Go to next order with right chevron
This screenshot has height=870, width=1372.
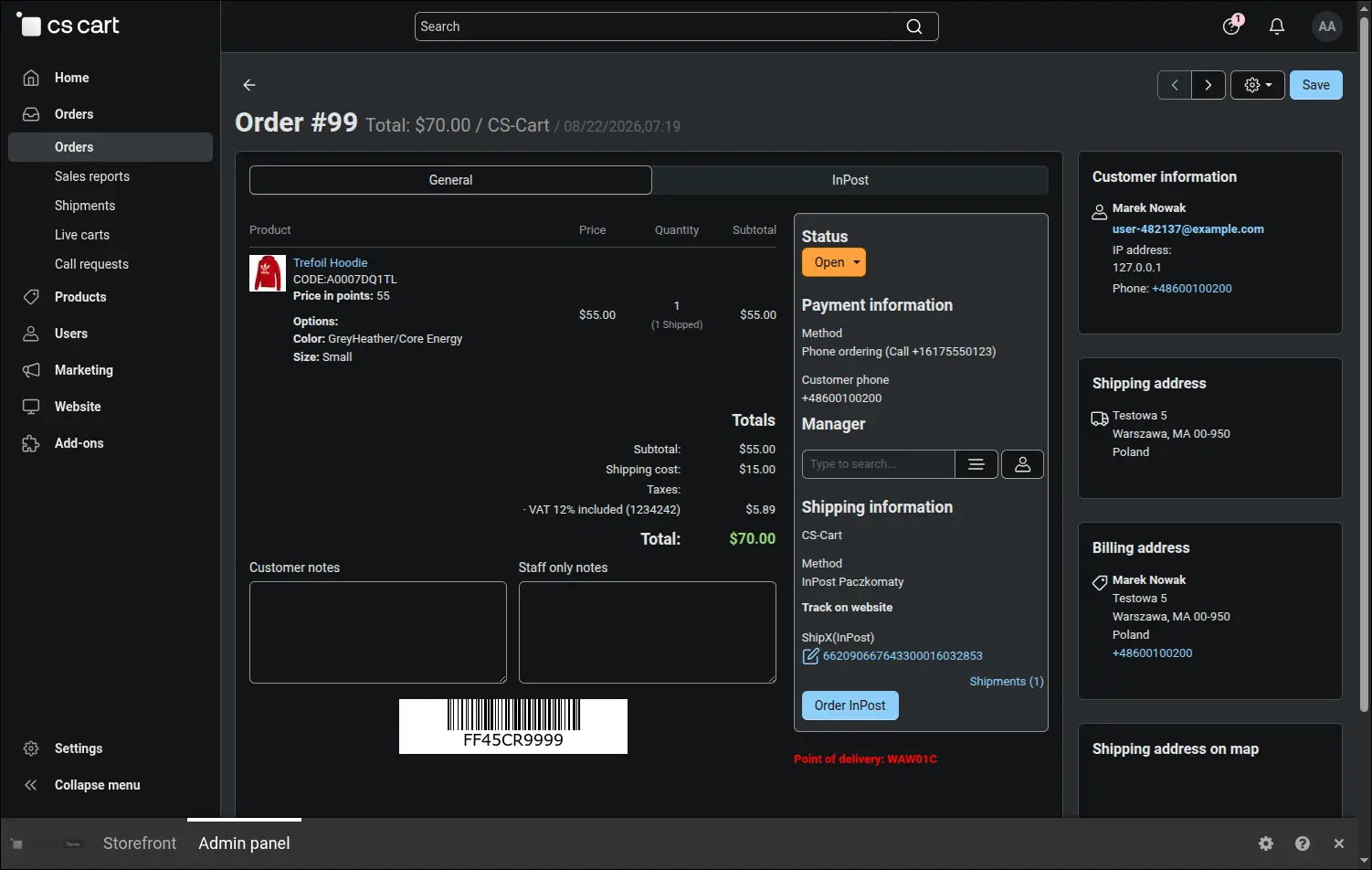(x=1208, y=85)
